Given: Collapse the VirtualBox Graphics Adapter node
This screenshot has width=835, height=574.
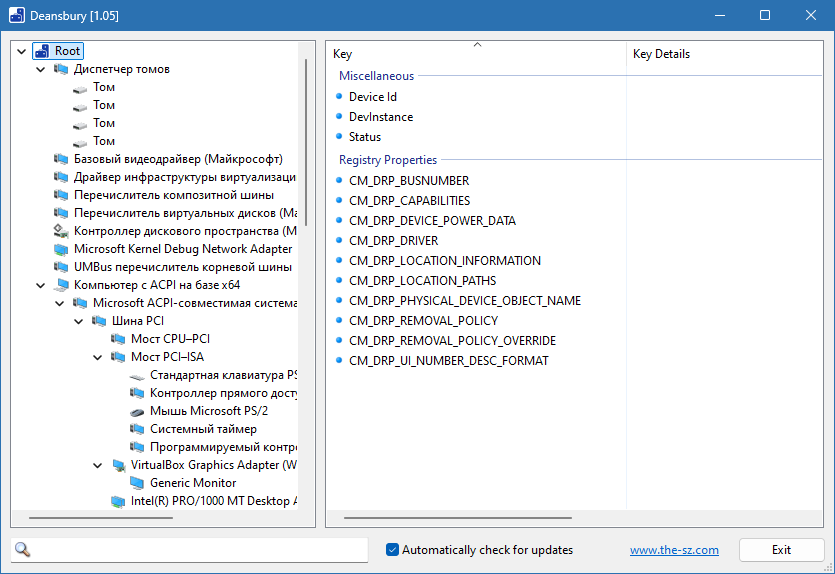Looking at the screenshot, I should coord(98,466).
